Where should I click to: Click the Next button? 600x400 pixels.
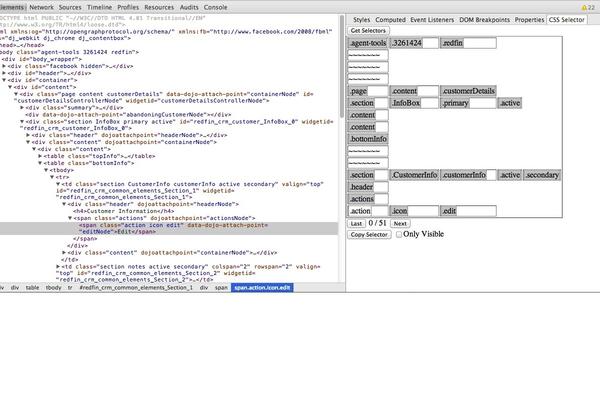pyautogui.click(x=400, y=224)
